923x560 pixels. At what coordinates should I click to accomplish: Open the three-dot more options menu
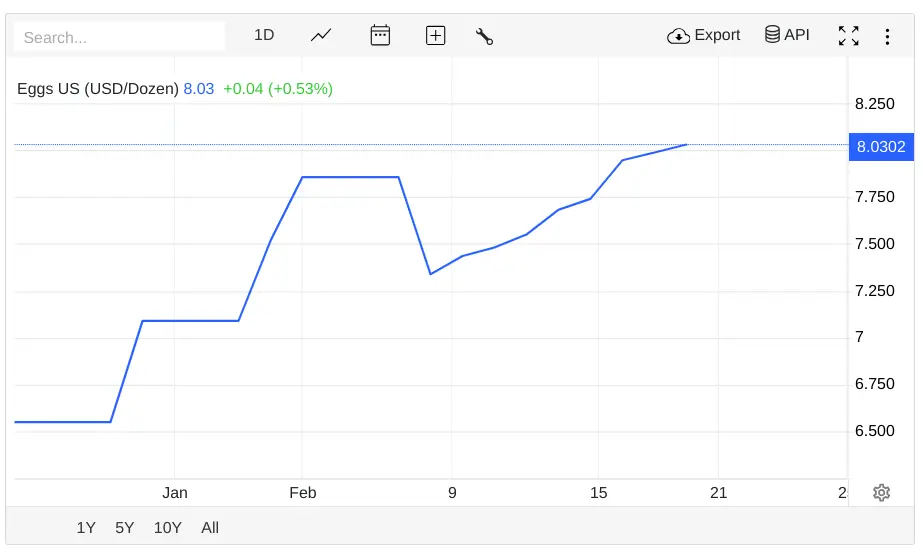tap(887, 36)
